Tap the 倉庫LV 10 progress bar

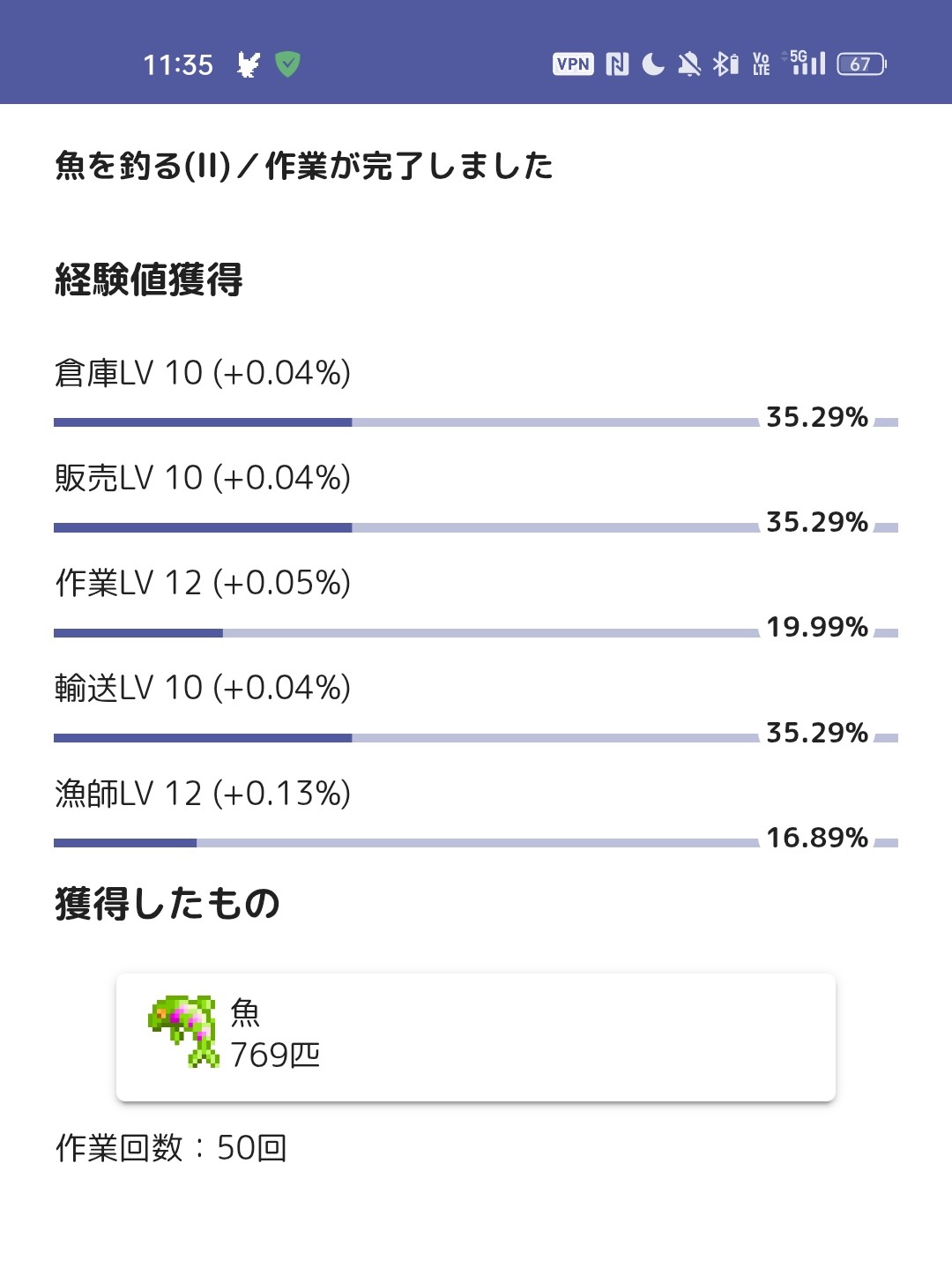coord(476,422)
